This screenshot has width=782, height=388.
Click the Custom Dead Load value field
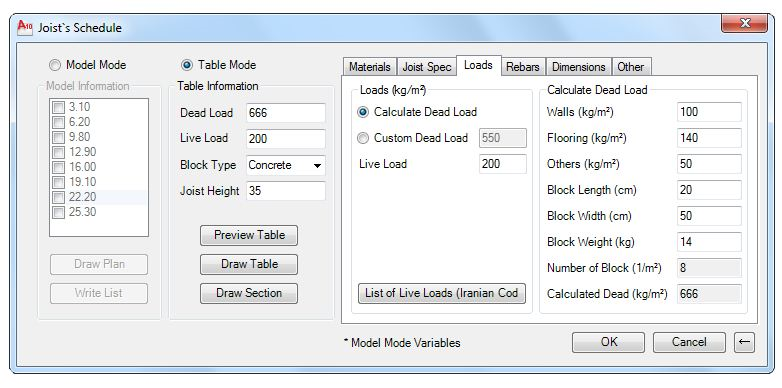[x=503, y=138]
